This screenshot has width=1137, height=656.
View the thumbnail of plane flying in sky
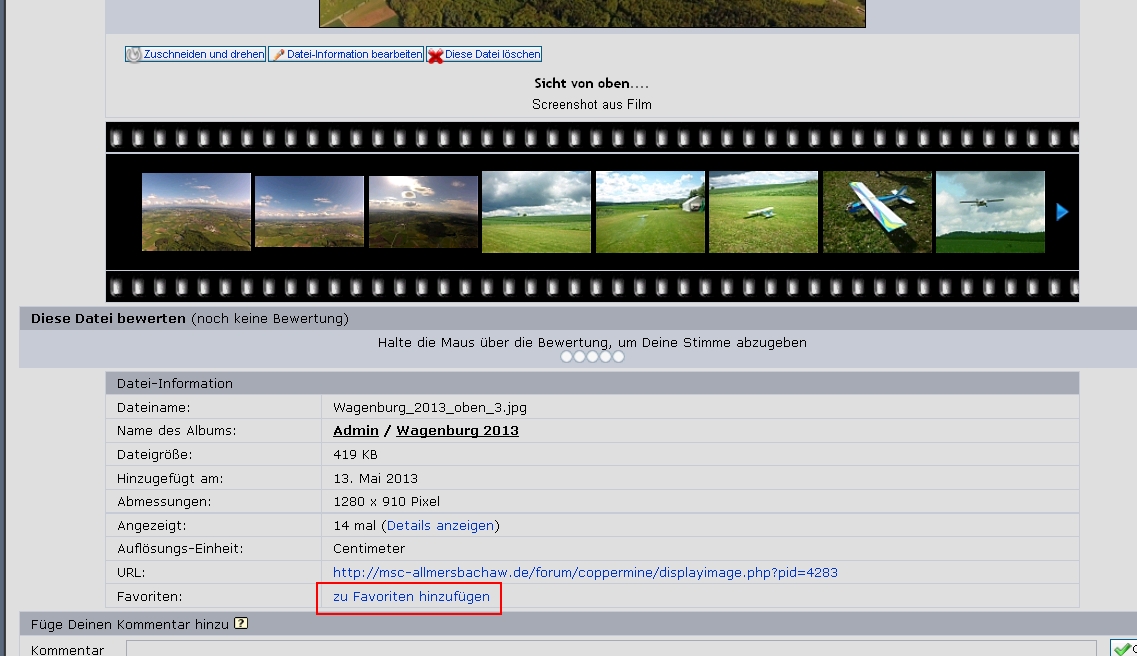[x=990, y=212]
